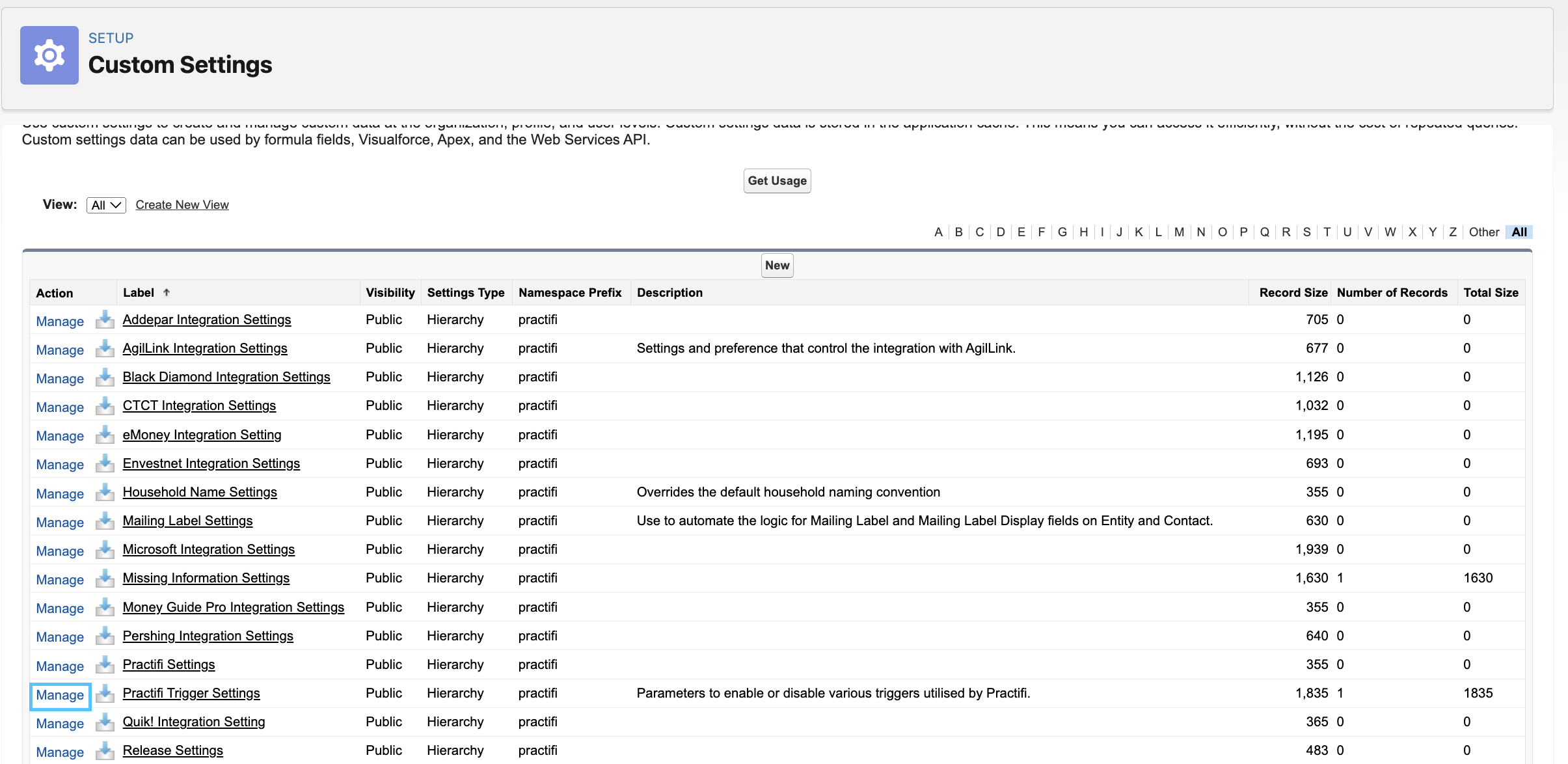
Task: Click download icon for Practifi Settings
Action: point(105,664)
